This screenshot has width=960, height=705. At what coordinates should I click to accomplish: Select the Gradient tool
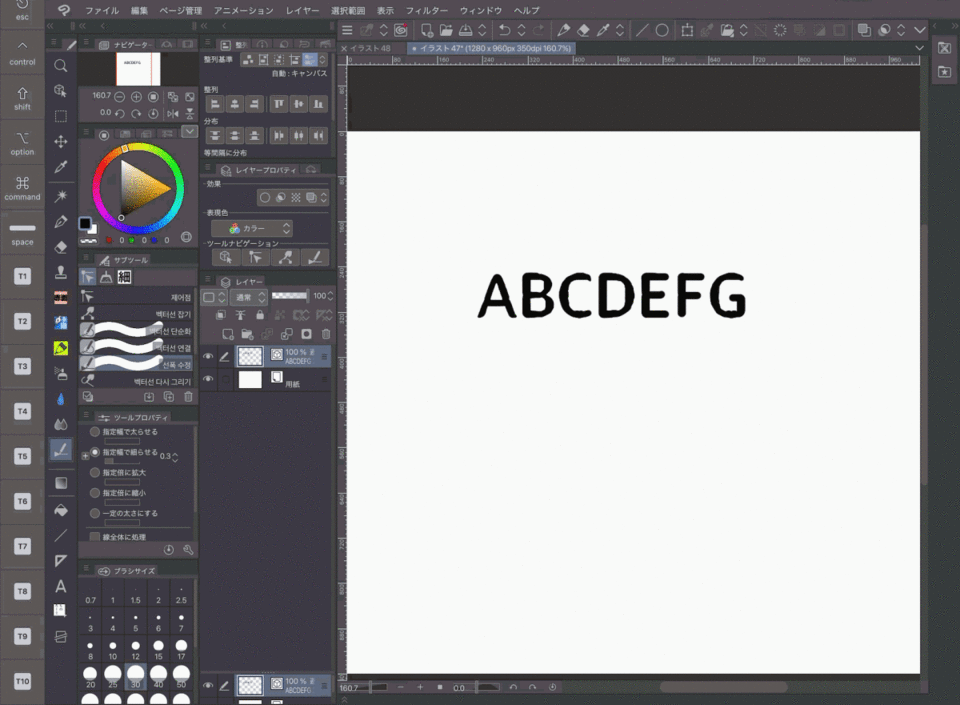[x=61, y=483]
